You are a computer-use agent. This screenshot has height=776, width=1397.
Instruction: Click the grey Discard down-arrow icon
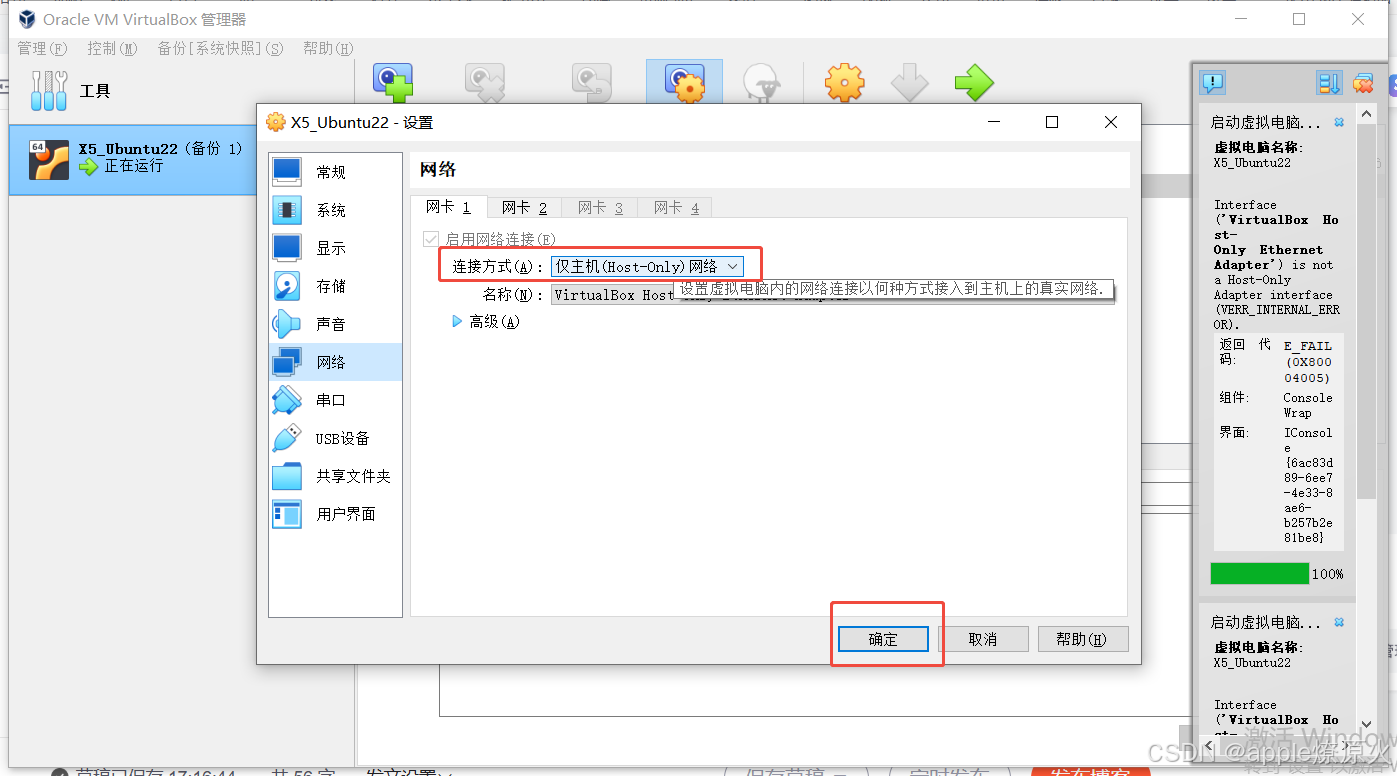click(x=910, y=83)
